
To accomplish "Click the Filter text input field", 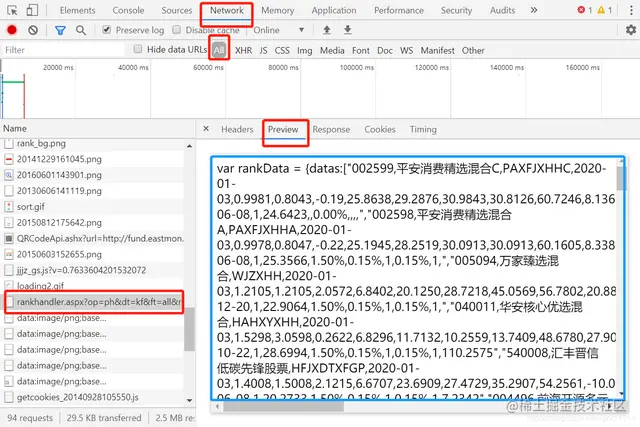I will (x=63, y=50).
